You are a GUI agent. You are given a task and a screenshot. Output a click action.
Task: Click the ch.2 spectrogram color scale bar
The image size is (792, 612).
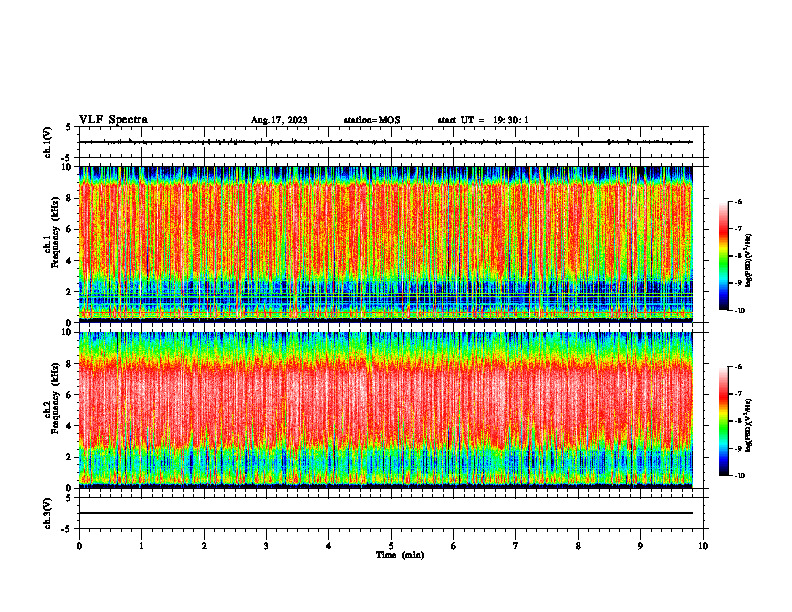(x=723, y=421)
